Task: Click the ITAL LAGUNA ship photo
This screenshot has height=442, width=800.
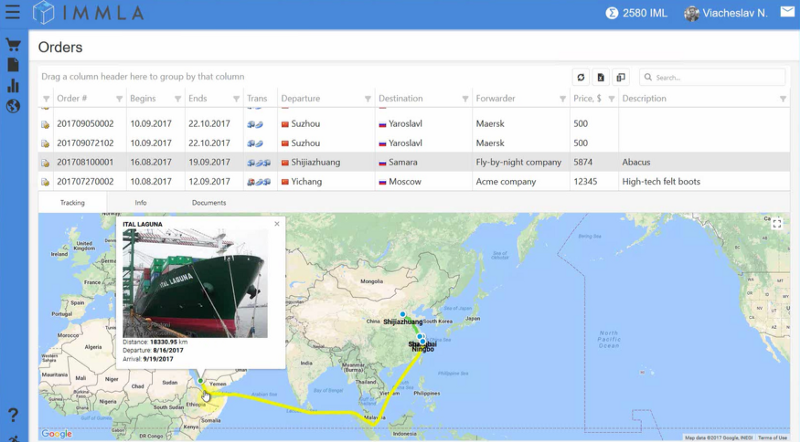Action: 195,283
